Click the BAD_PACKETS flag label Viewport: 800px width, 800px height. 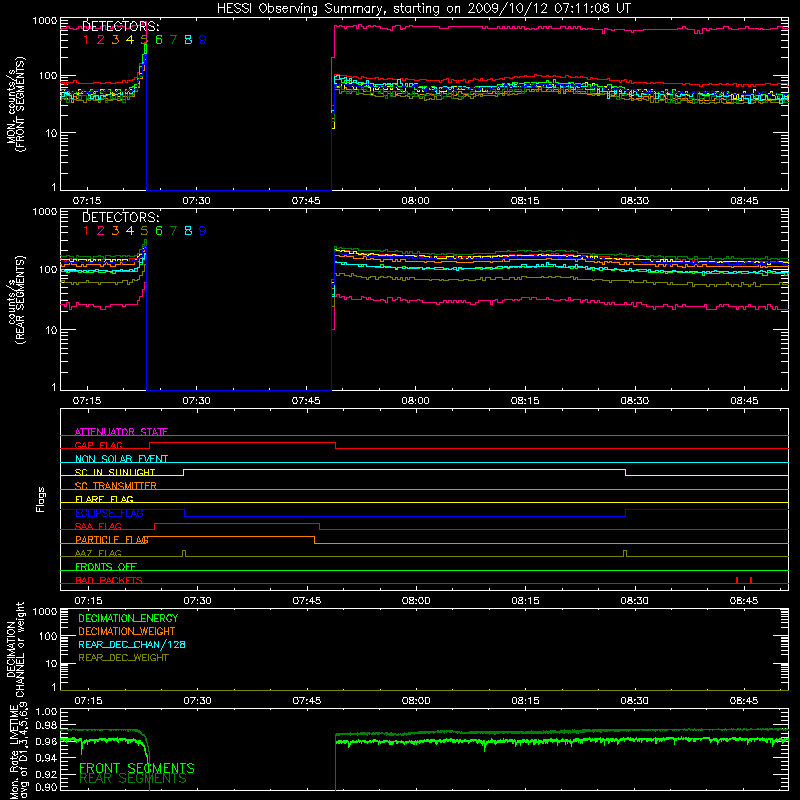click(109, 580)
